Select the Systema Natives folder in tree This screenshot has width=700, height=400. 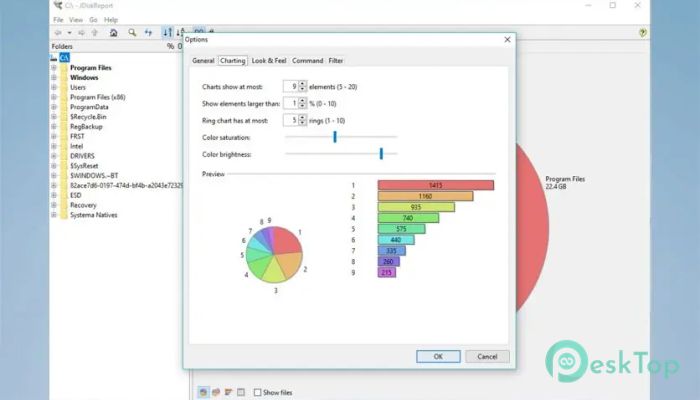tap(93, 215)
